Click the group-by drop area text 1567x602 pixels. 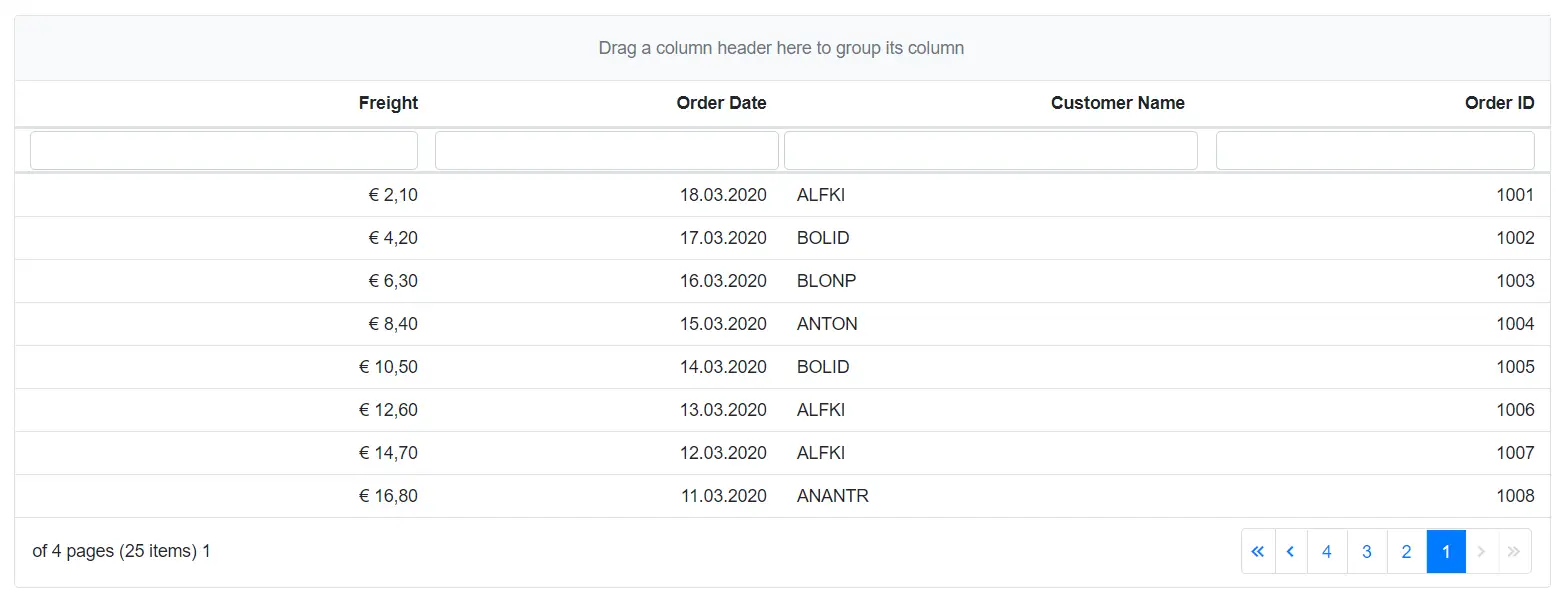(x=781, y=47)
